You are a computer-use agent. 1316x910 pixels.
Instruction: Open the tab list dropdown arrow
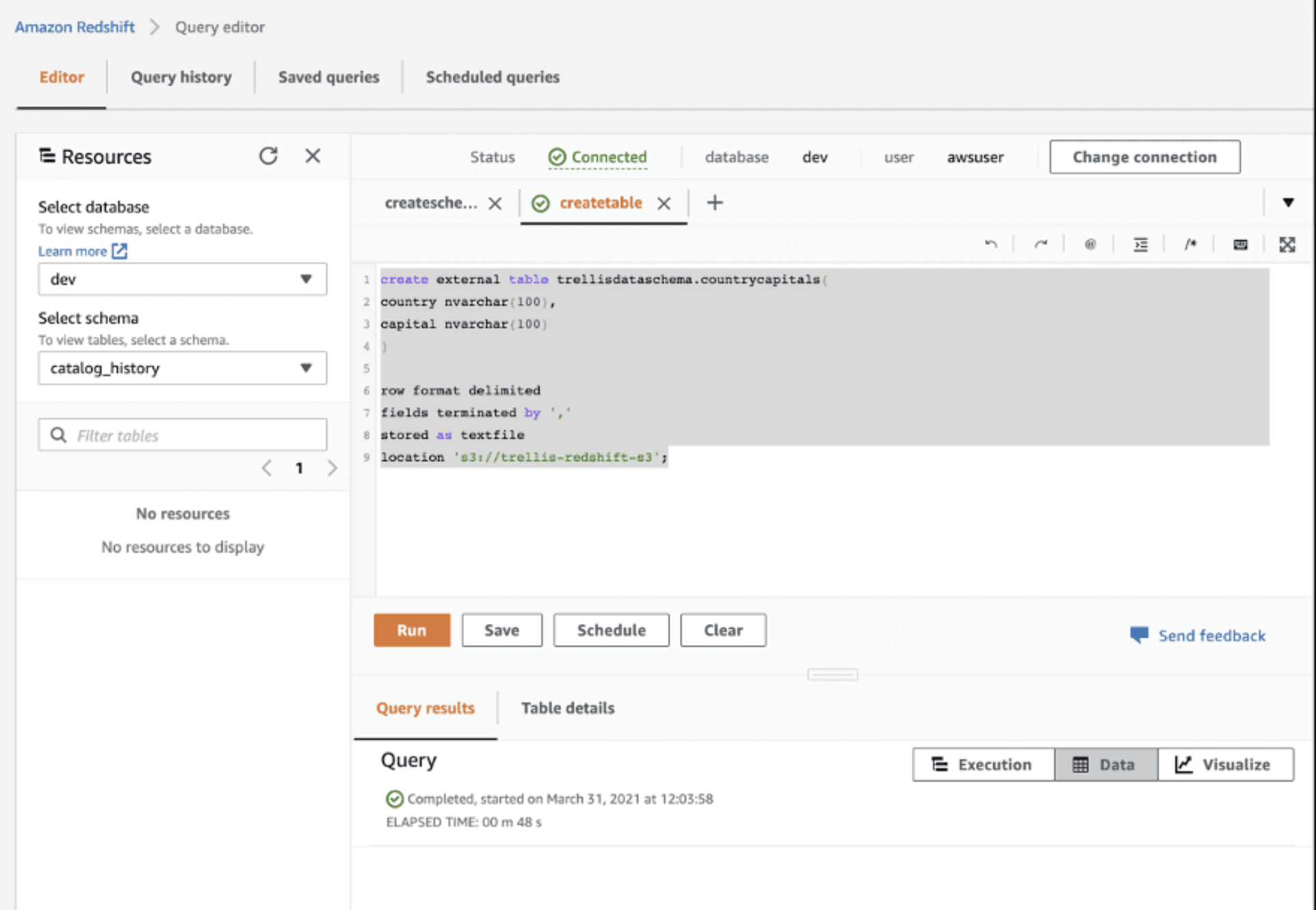coord(1288,203)
